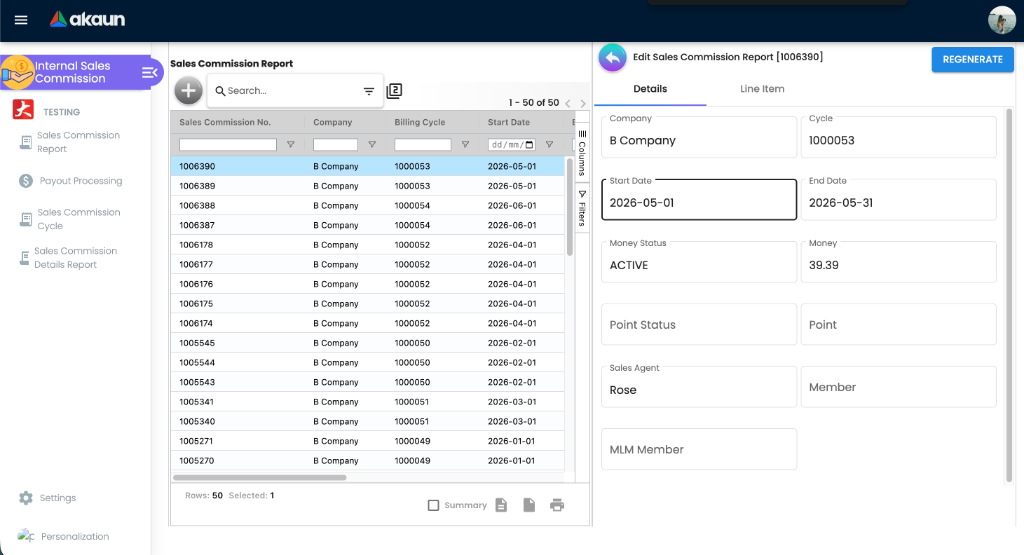The width and height of the screenshot is (1024, 555).
Task: Click the details panel vertical scrollbar
Action: (1009, 295)
